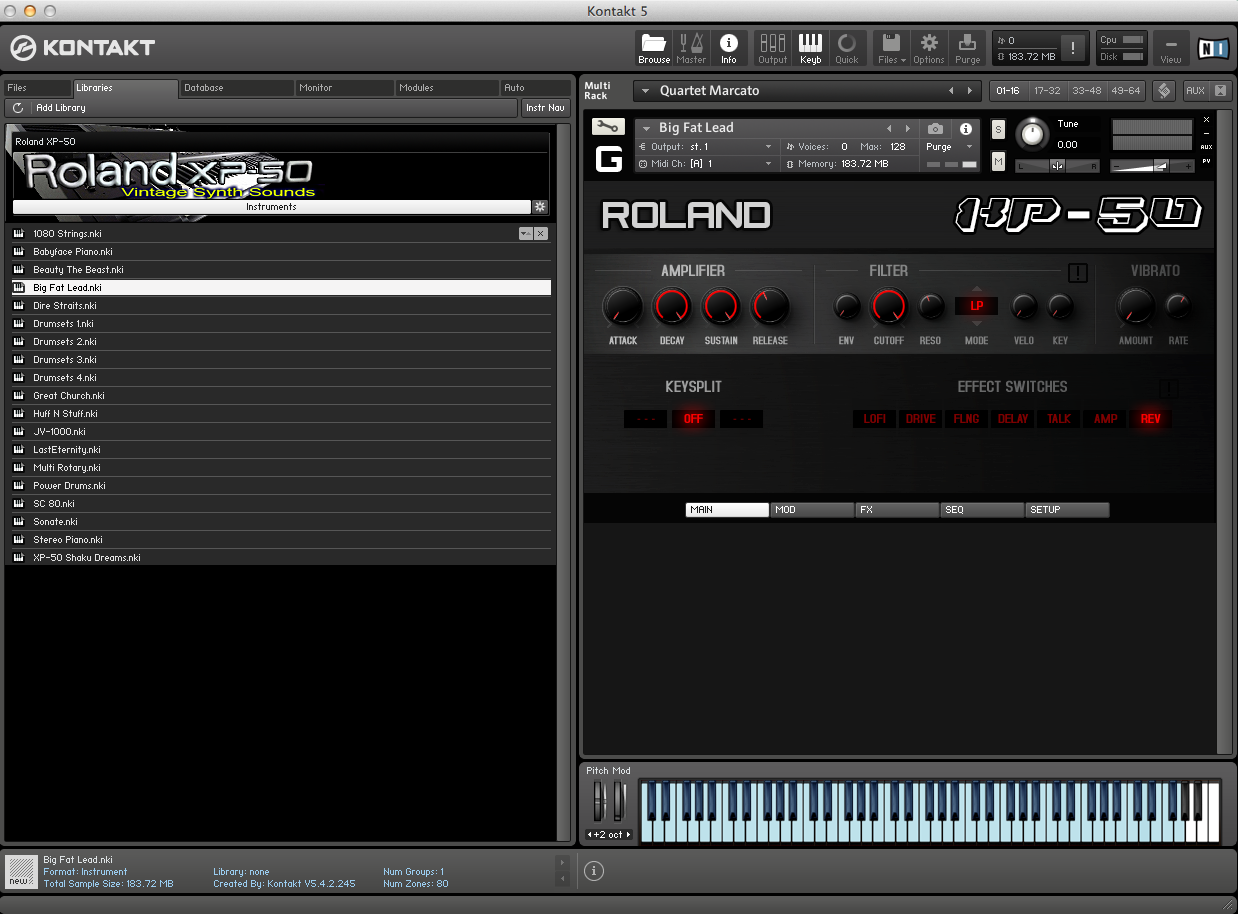
Task: Toggle the KEYSPLIT OFF switch
Action: tap(693, 419)
